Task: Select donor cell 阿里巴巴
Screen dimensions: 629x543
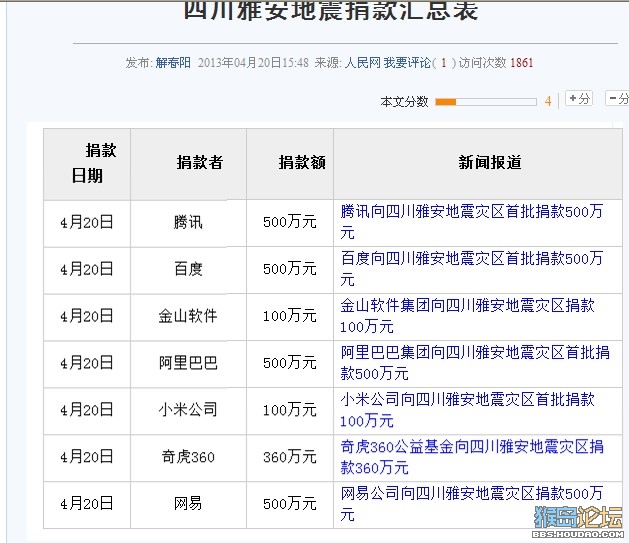Action: click(x=188, y=363)
